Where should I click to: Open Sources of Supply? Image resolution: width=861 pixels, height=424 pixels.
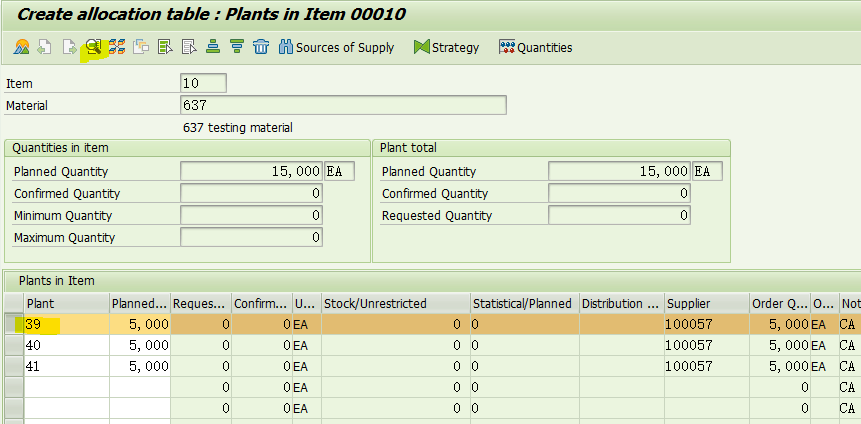(x=336, y=48)
